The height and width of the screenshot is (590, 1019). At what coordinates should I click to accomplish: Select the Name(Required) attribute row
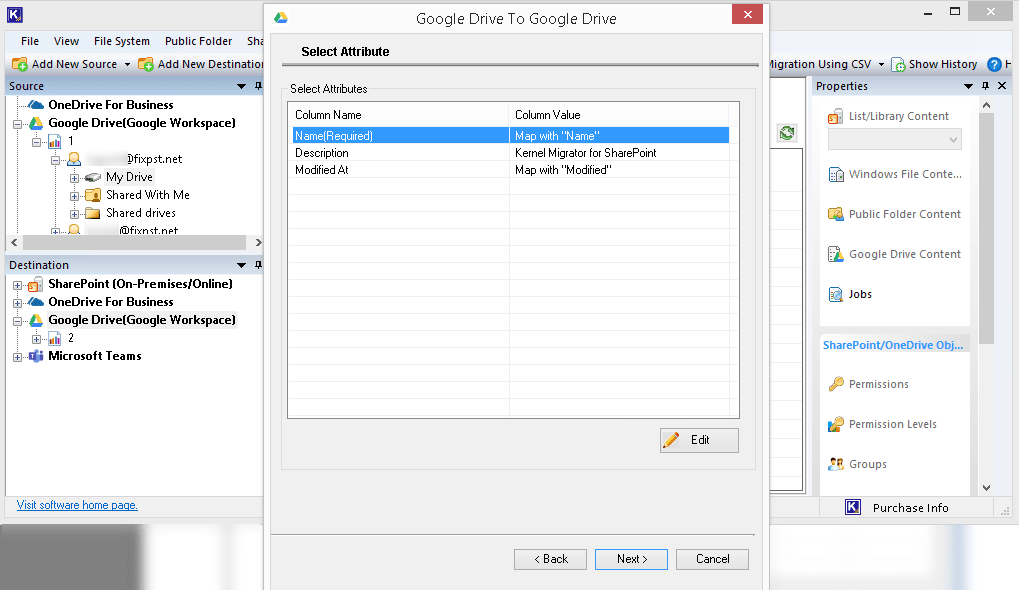(x=511, y=136)
